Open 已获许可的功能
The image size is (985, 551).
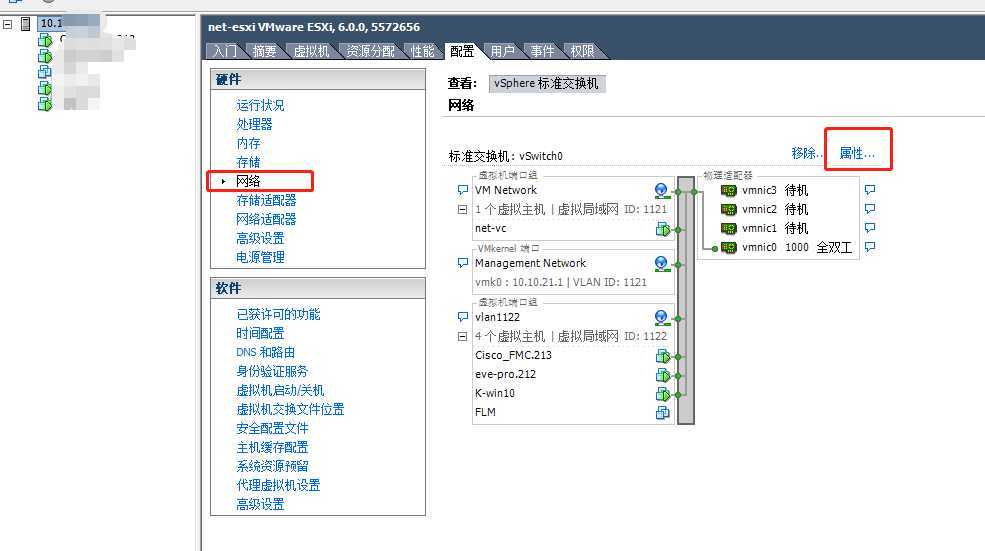point(278,314)
